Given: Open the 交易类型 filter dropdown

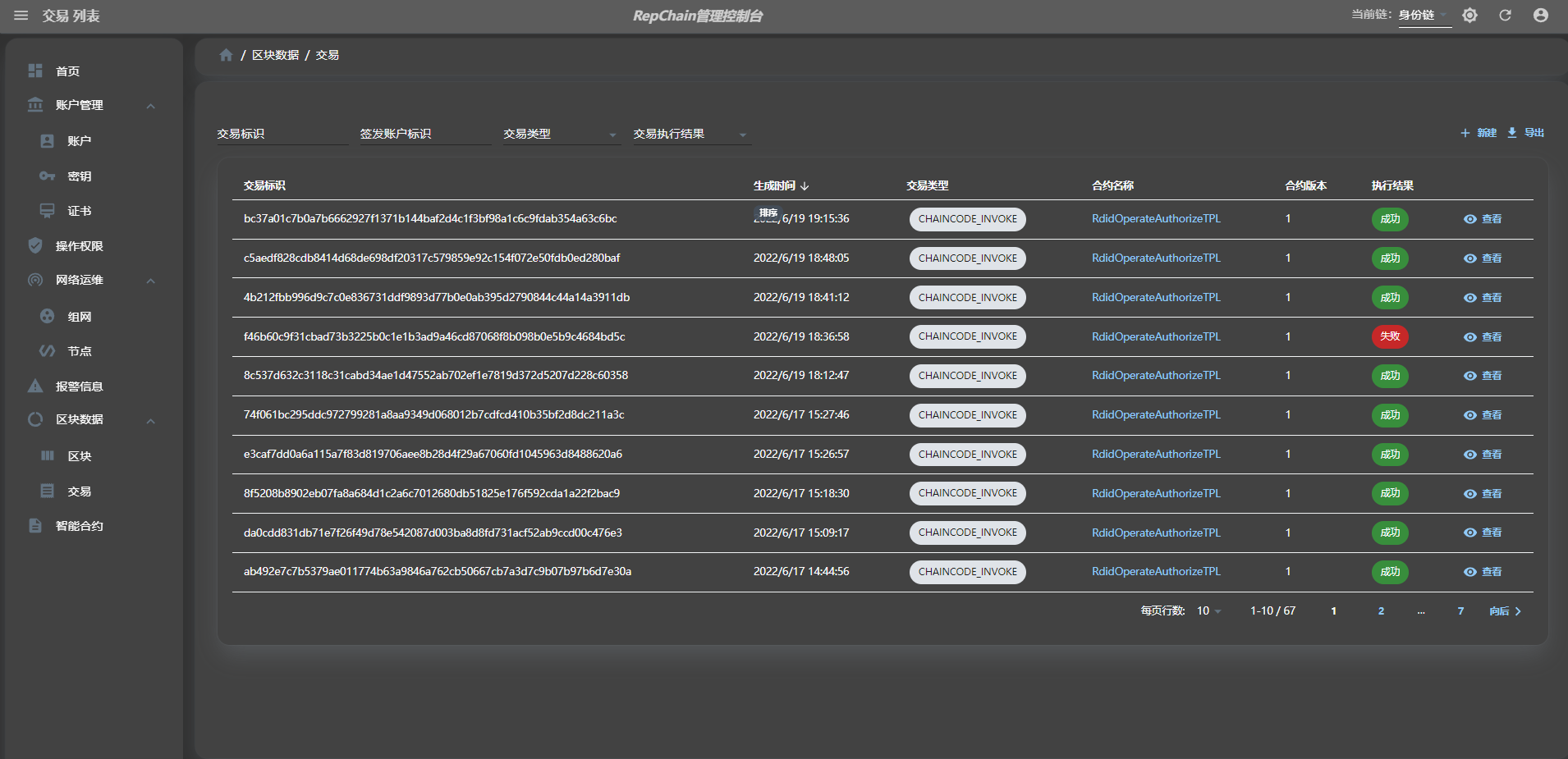Looking at the screenshot, I should [561, 134].
